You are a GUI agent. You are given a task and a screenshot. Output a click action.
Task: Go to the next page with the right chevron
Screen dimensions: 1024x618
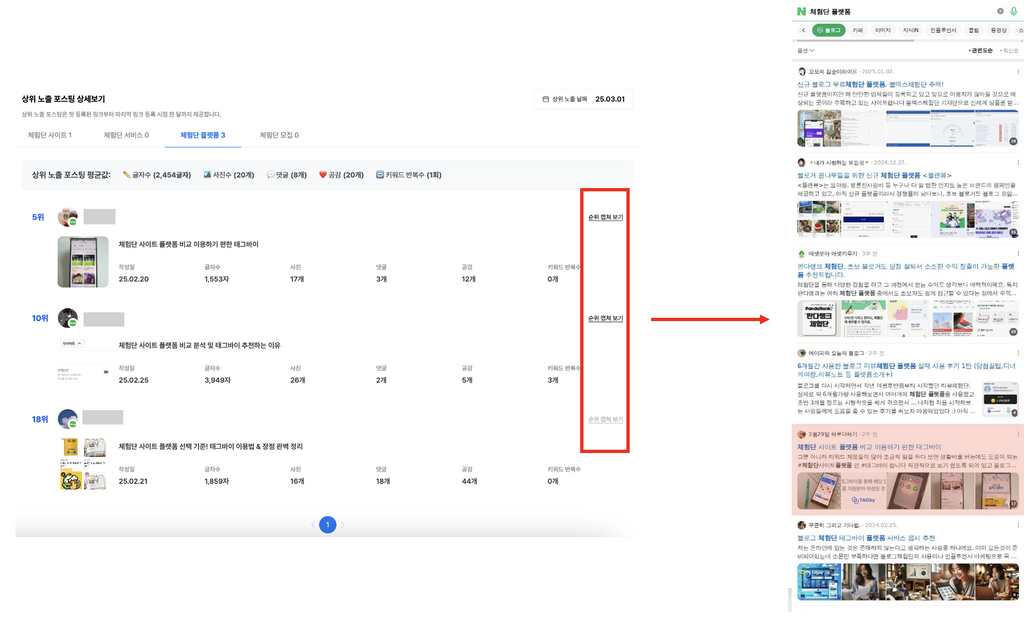tap(342, 525)
